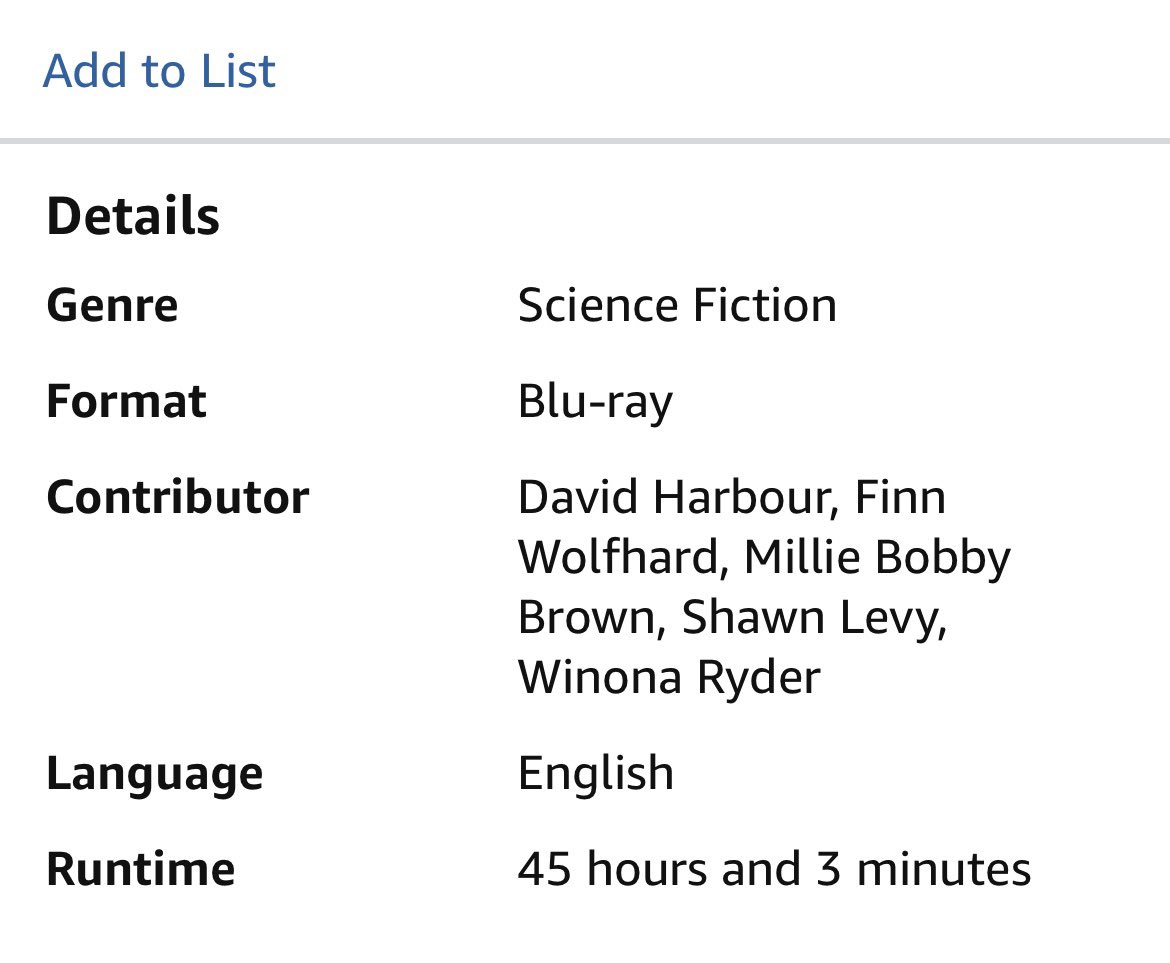The height and width of the screenshot is (963, 1170).
Task: Select the Language label
Action: tap(154, 774)
